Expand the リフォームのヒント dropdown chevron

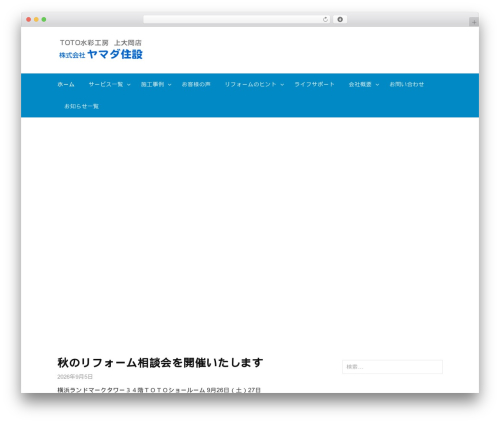pyautogui.click(x=282, y=85)
